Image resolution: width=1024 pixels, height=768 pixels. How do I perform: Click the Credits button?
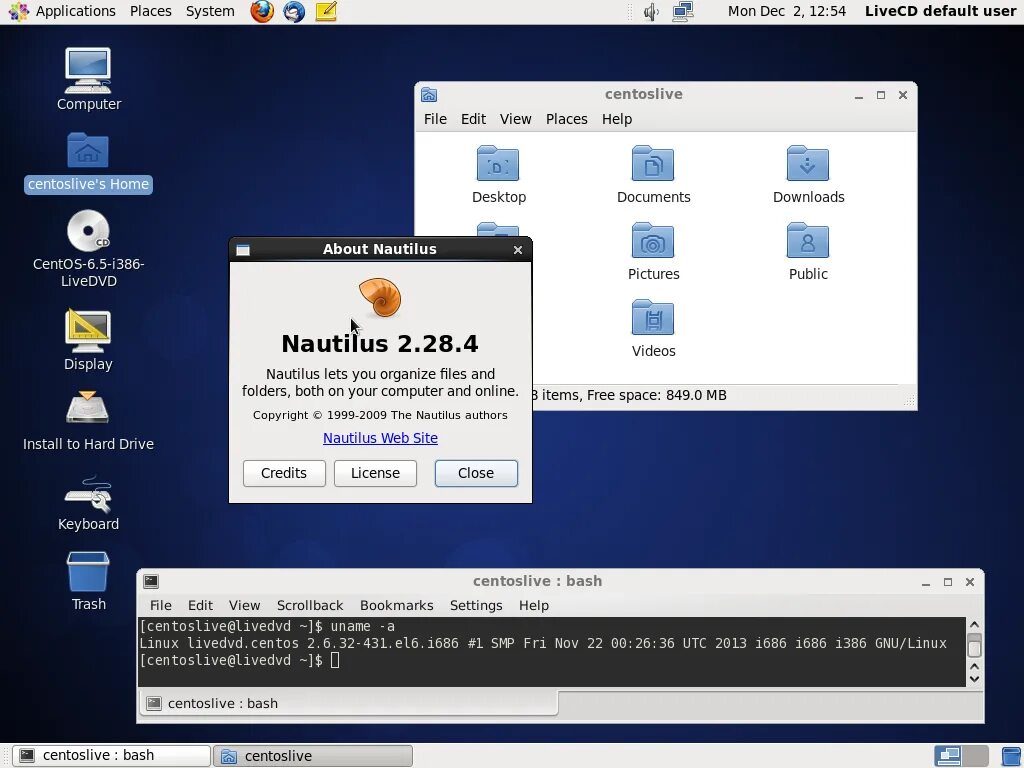[283, 473]
